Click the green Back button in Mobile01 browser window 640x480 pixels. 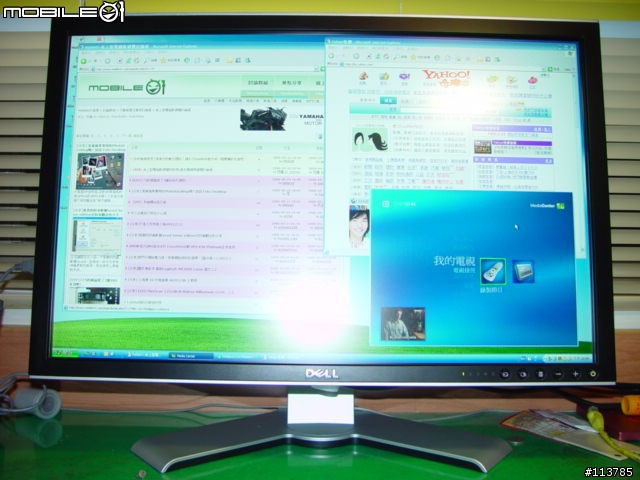84,61
